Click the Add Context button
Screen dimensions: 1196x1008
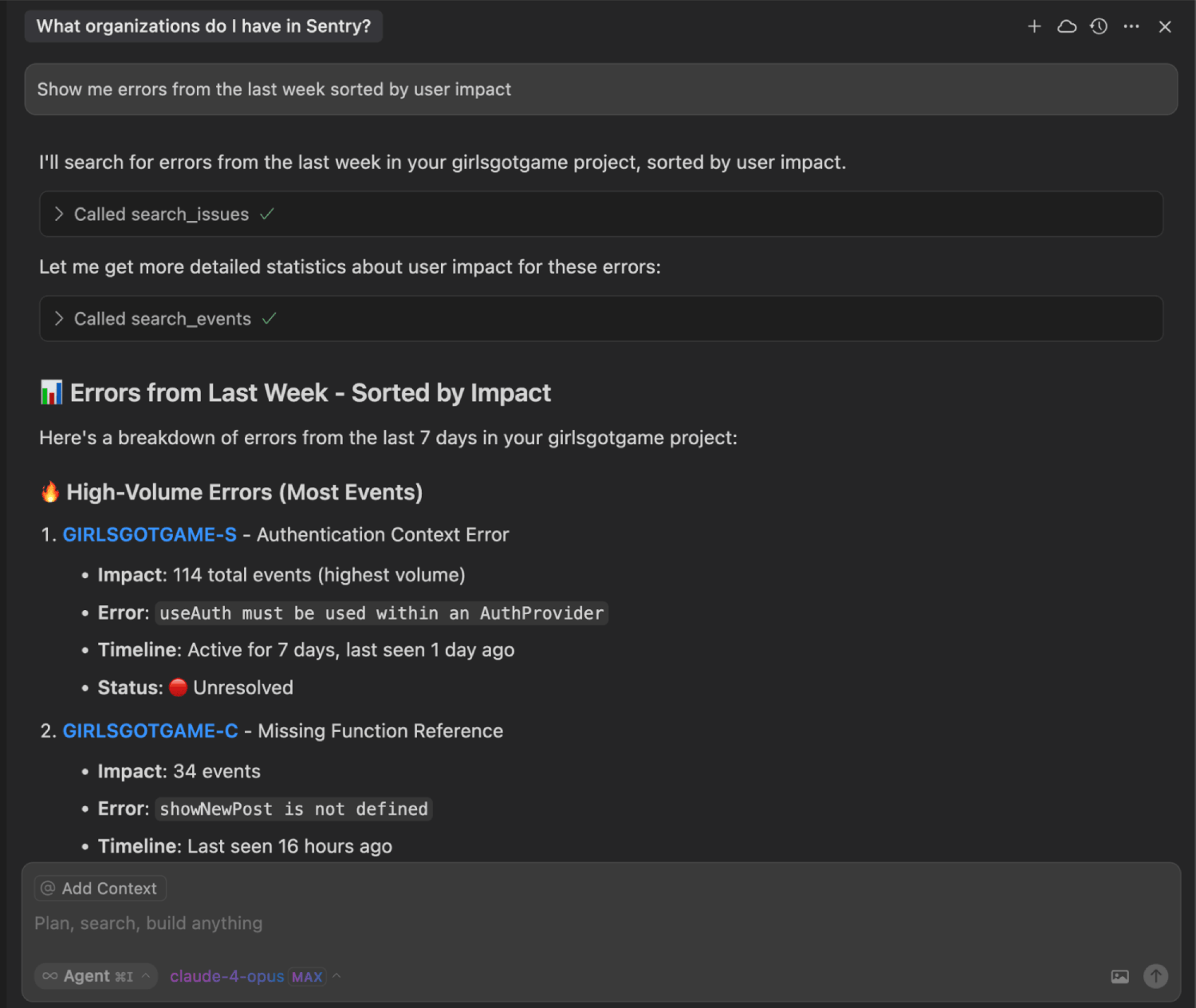[99, 888]
